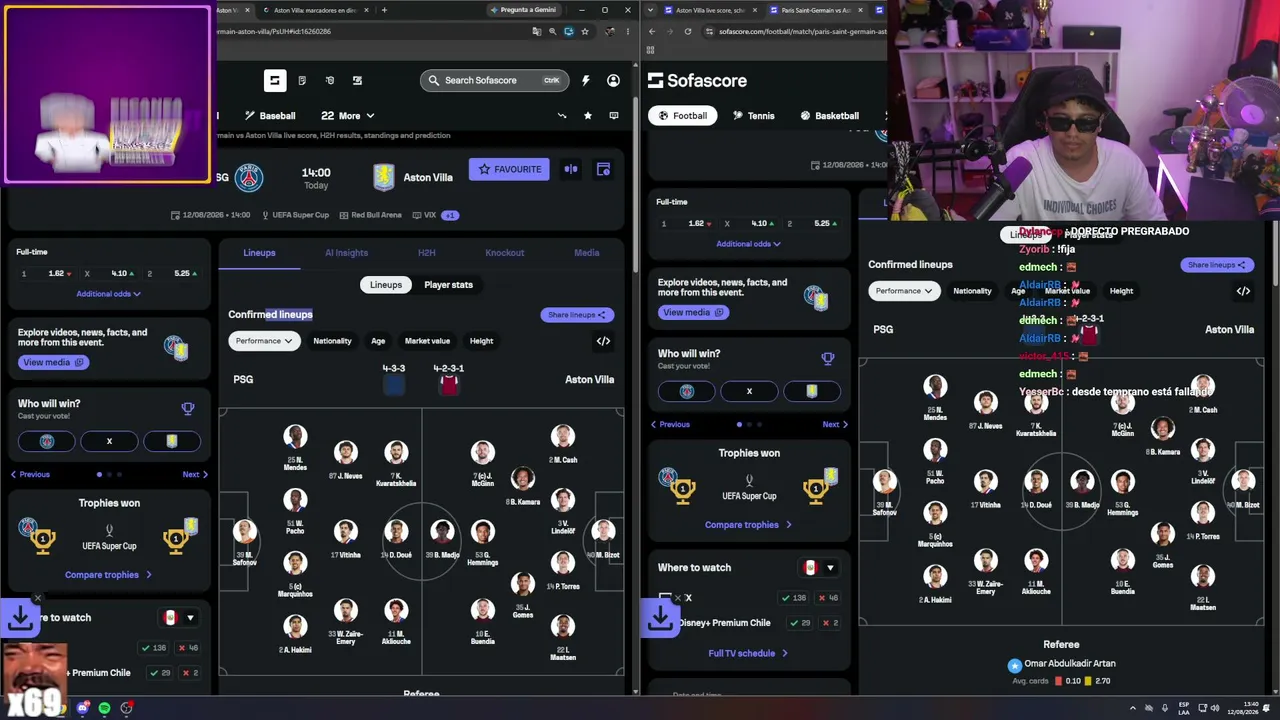Switch to Player stats toggle in left window
1280x720 pixels.
pos(448,285)
